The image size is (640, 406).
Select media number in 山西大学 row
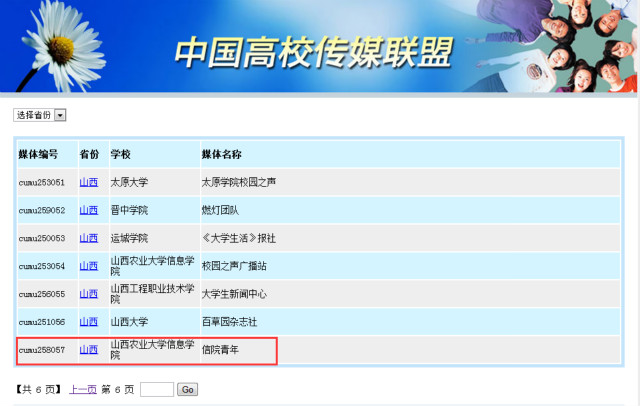[42, 322]
